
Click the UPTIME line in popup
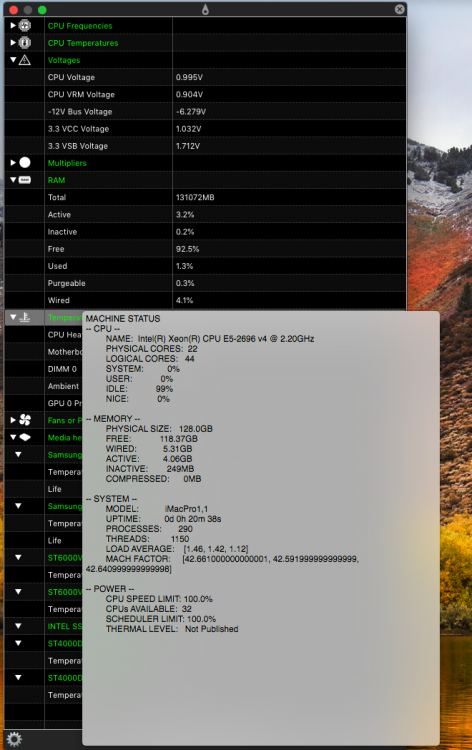click(x=164, y=519)
